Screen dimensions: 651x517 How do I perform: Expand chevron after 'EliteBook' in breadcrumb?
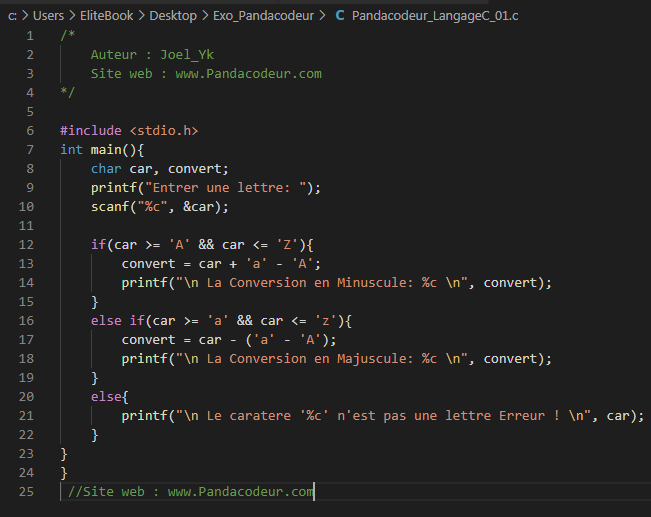(x=142, y=16)
